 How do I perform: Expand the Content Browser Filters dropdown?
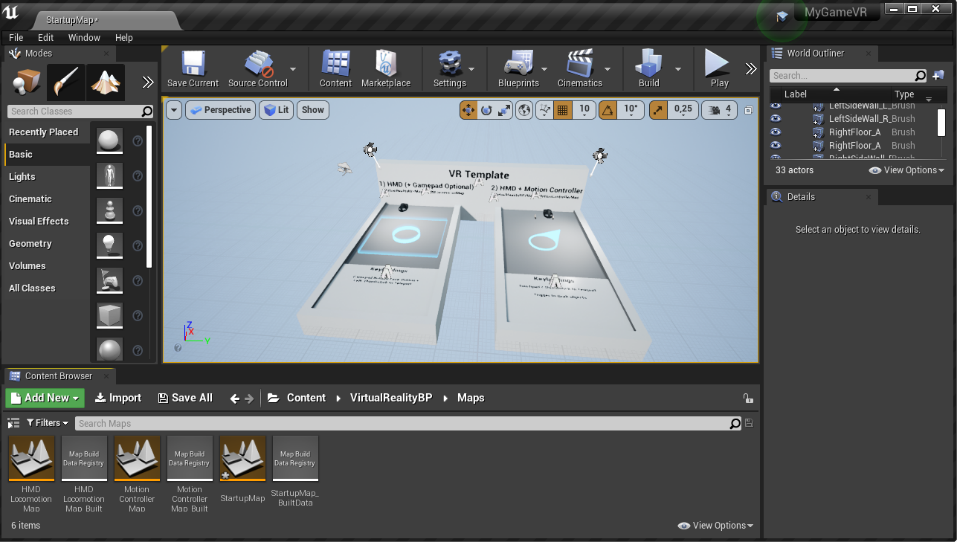pos(43,423)
